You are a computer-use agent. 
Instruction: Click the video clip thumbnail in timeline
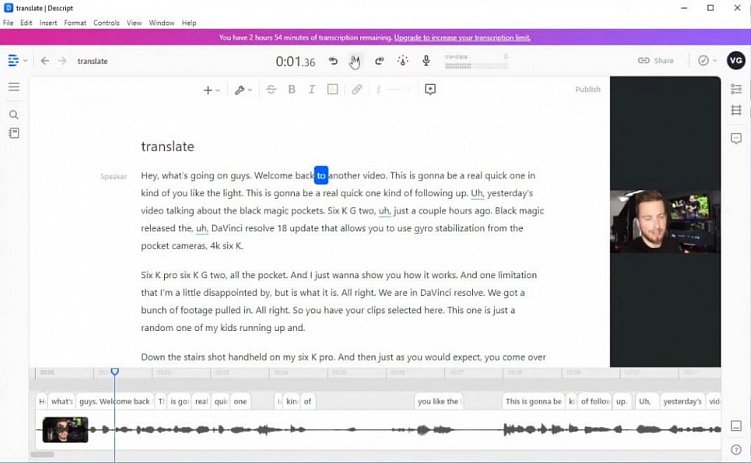click(65, 429)
